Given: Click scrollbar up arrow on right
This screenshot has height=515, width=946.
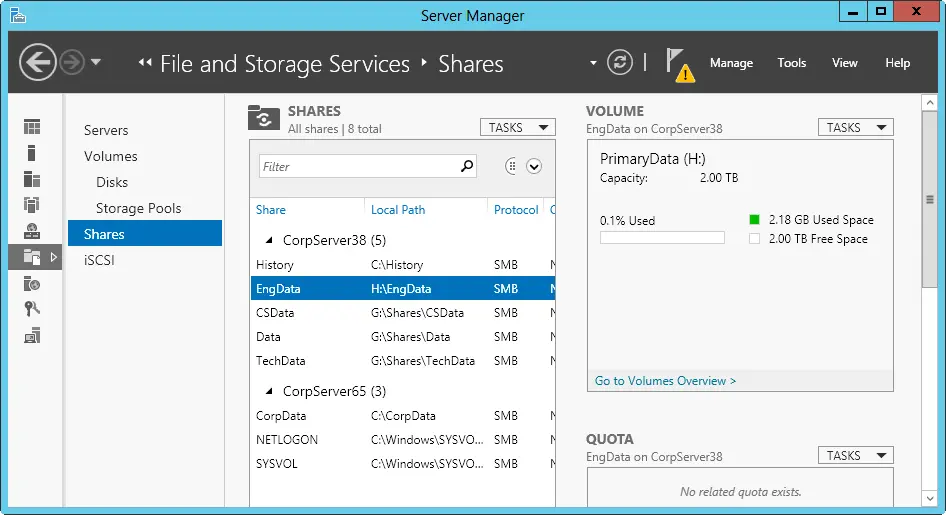Looking at the screenshot, I should (x=930, y=103).
